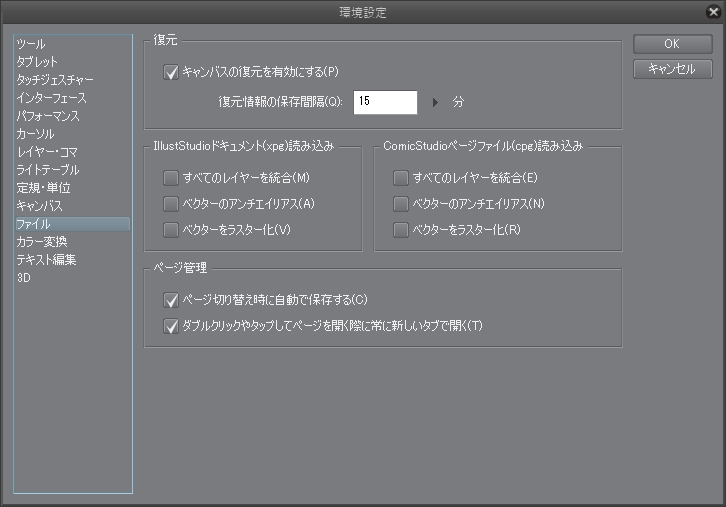The width and height of the screenshot is (726, 507).
Task: Open the タブレット settings category
Action: pos(37,63)
